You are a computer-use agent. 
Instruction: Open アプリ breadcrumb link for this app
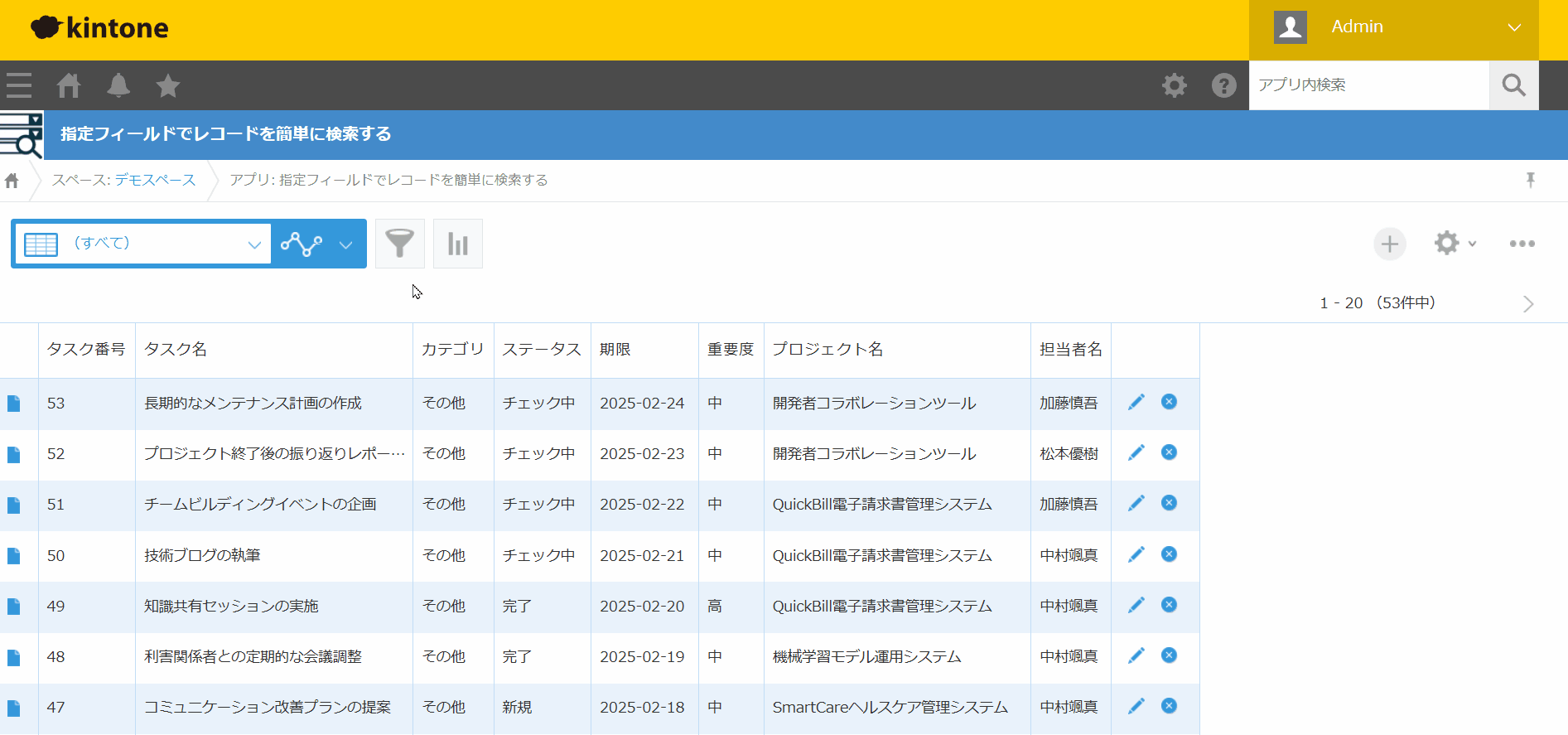388,180
